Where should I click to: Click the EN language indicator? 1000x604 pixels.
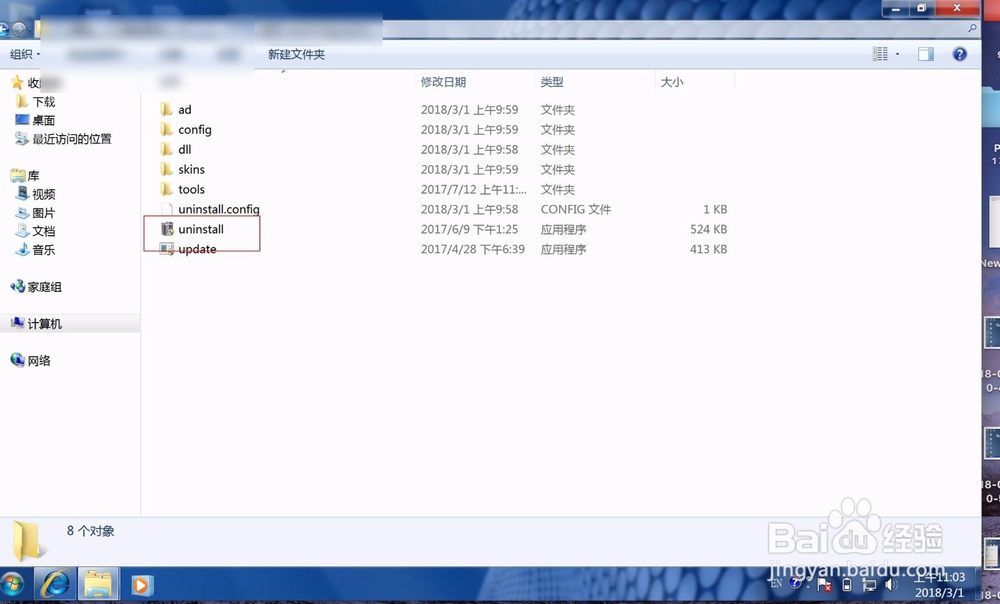[x=776, y=583]
